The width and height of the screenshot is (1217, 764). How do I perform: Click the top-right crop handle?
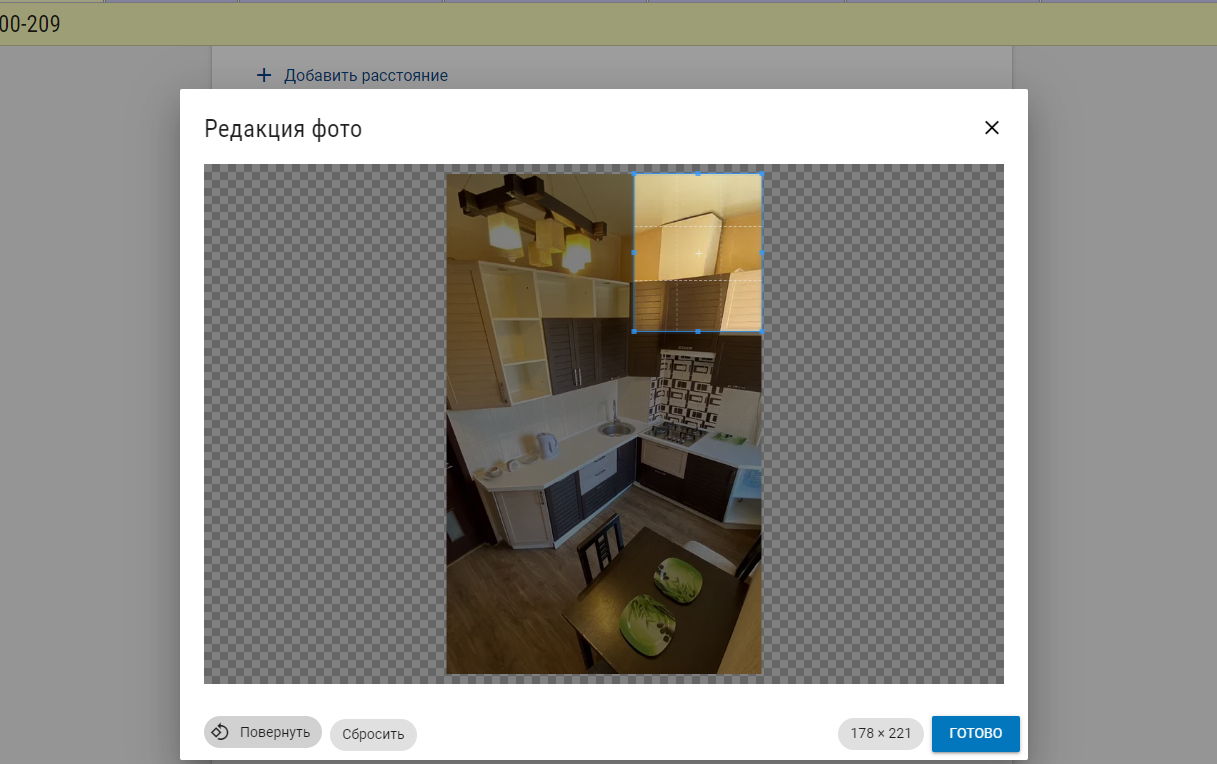761,174
